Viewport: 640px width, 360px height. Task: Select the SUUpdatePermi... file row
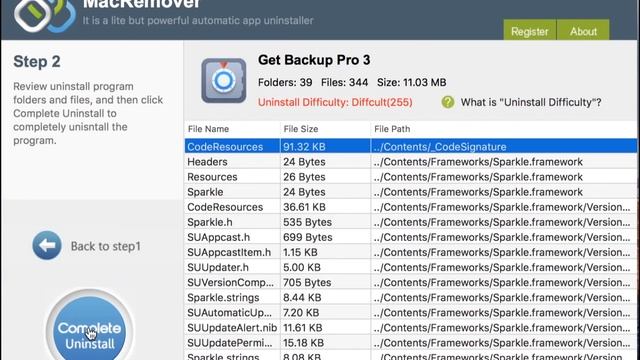pyautogui.click(x=411, y=343)
